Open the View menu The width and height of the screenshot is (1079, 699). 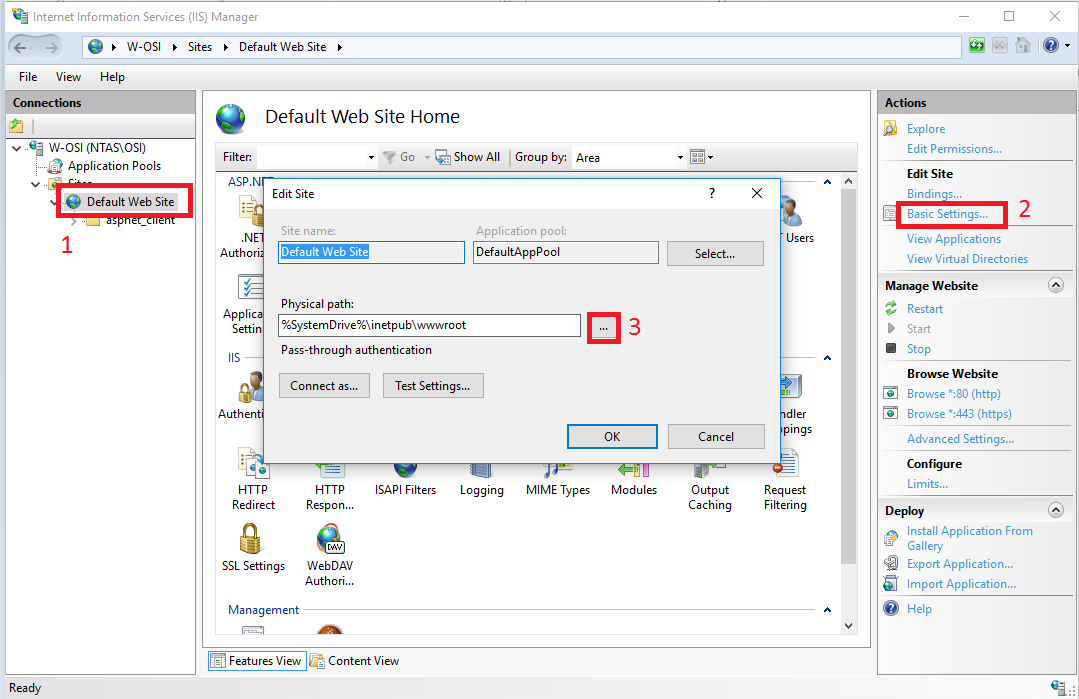point(68,77)
